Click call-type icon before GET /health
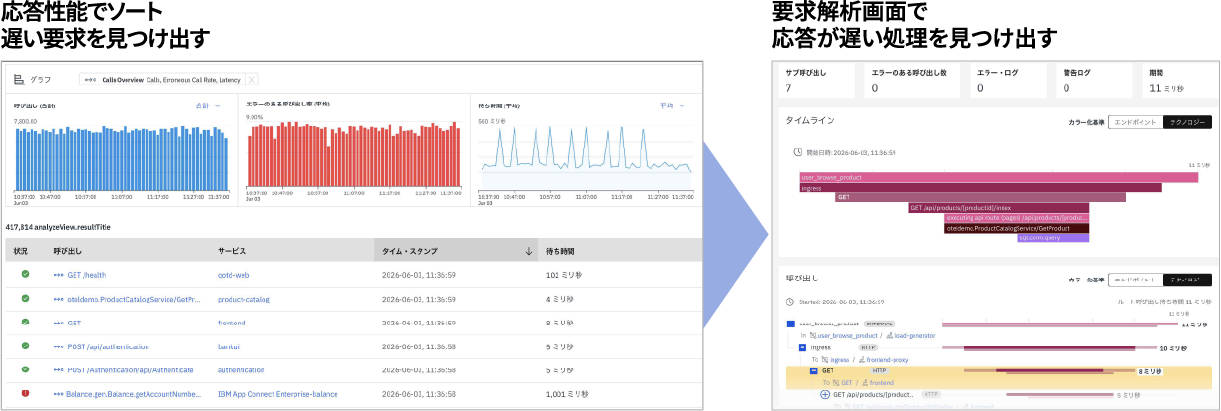The height and width of the screenshot is (411, 1221). click(58, 275)
